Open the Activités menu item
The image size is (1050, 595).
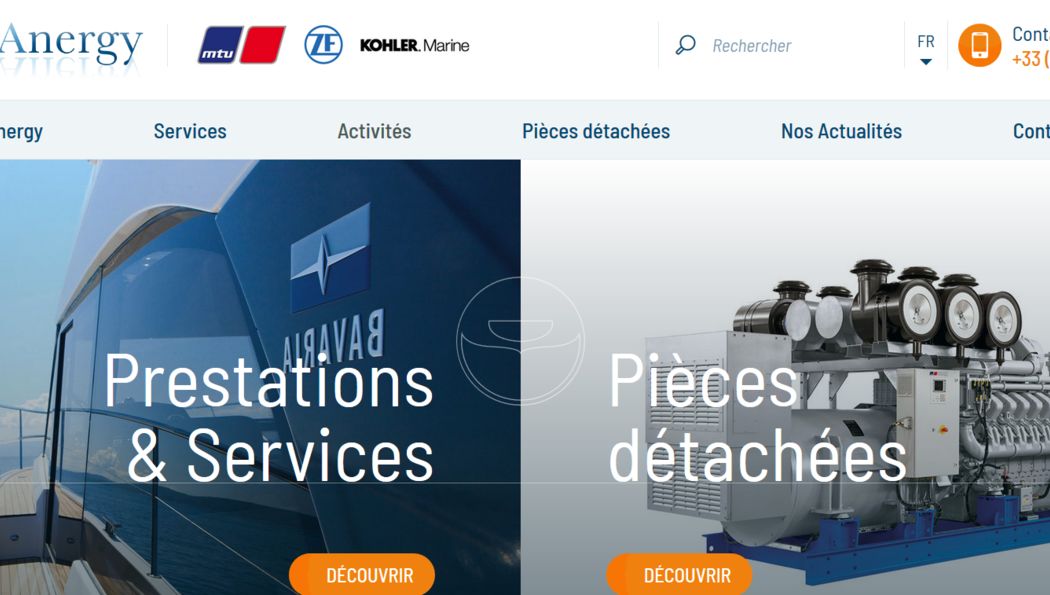[x=374, y=131]
